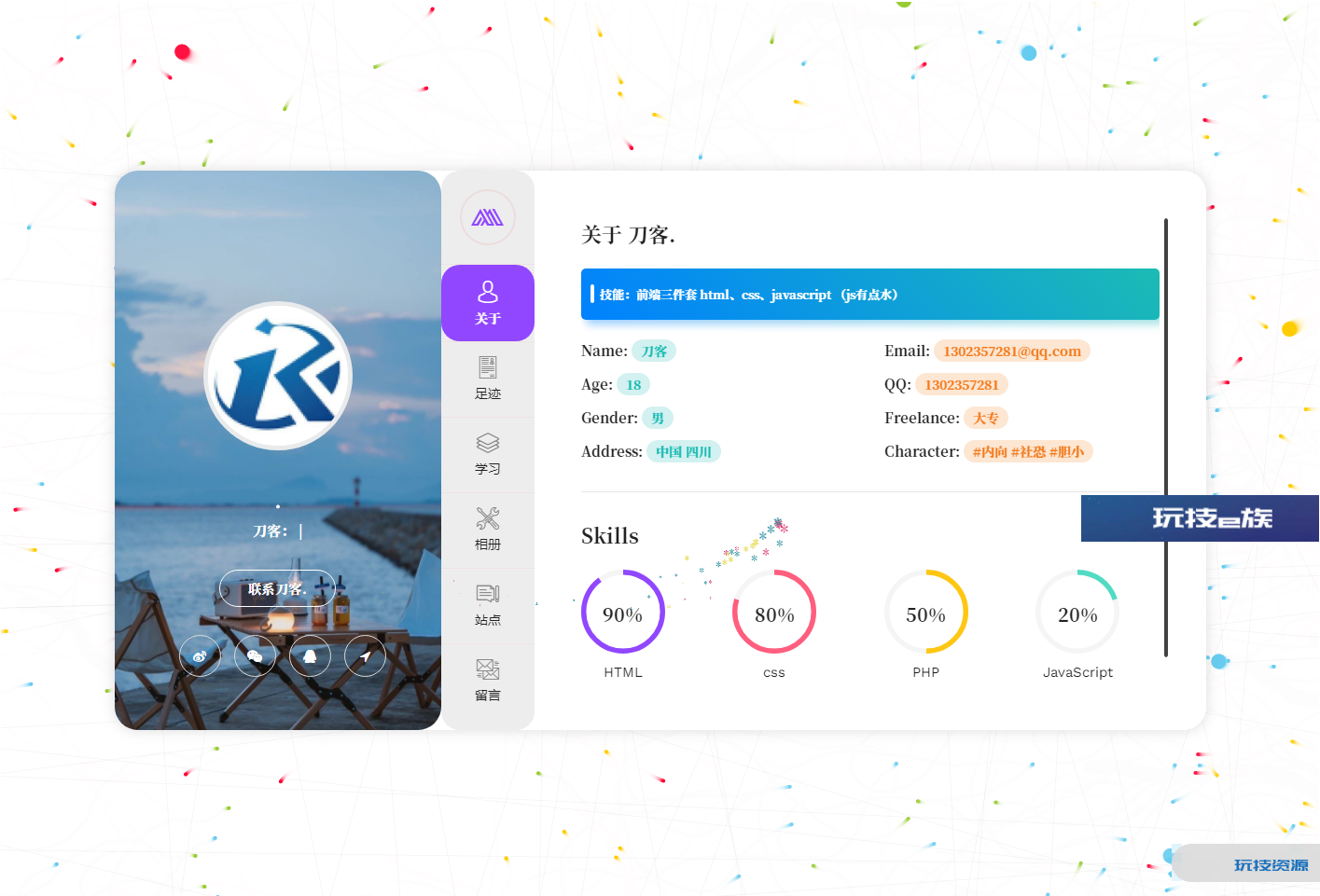Go to the 站点 sidebar tab
1320x896 pixels.
[488, 605]
